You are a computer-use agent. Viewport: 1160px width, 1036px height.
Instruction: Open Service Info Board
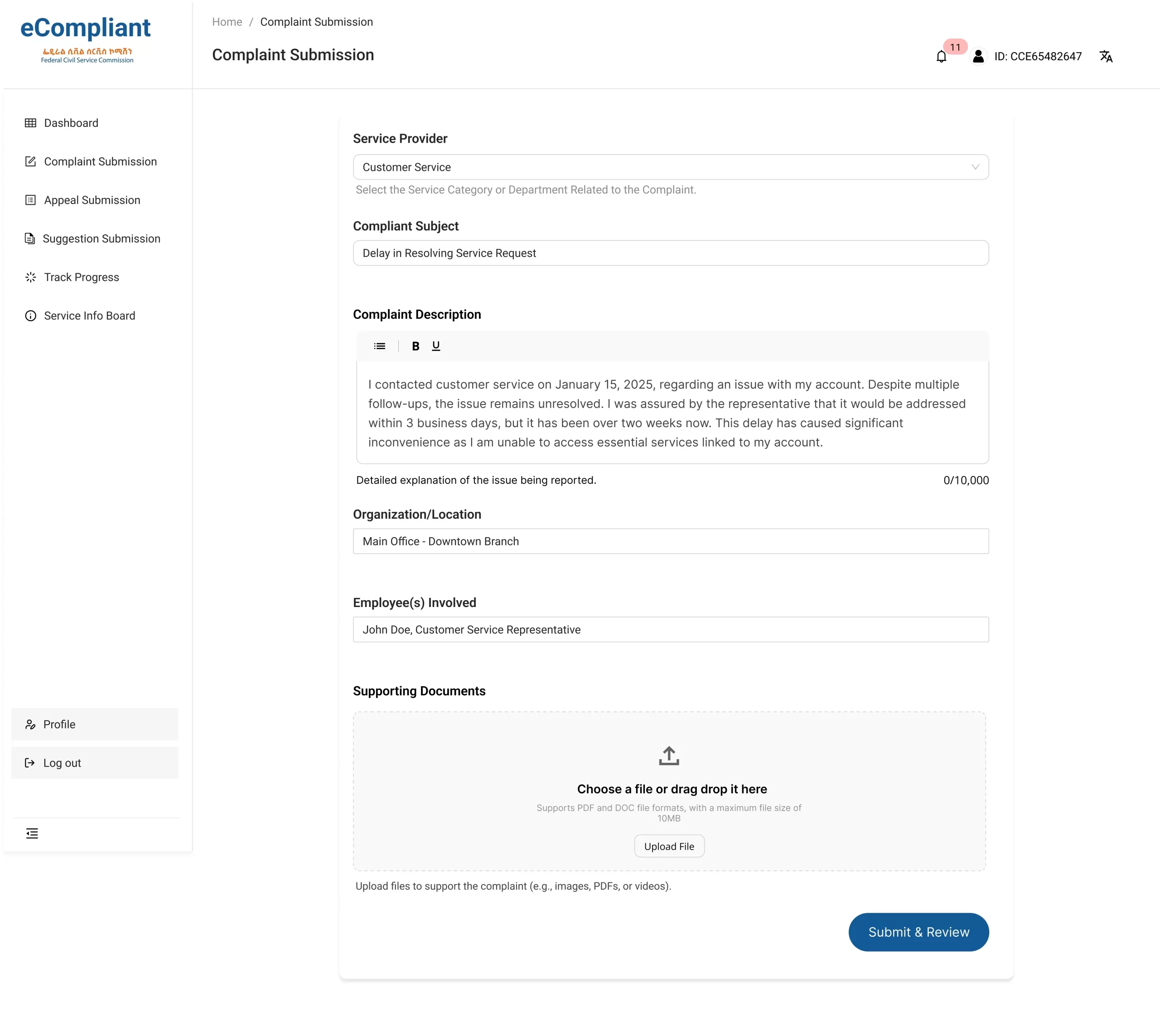click(89, 316)
